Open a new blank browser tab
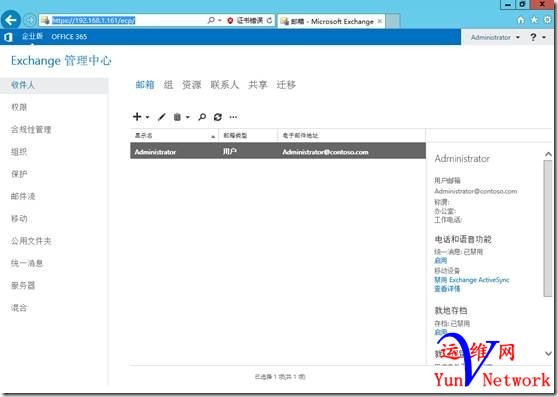The height and width of the screenshot is (397, 558). 393,21
